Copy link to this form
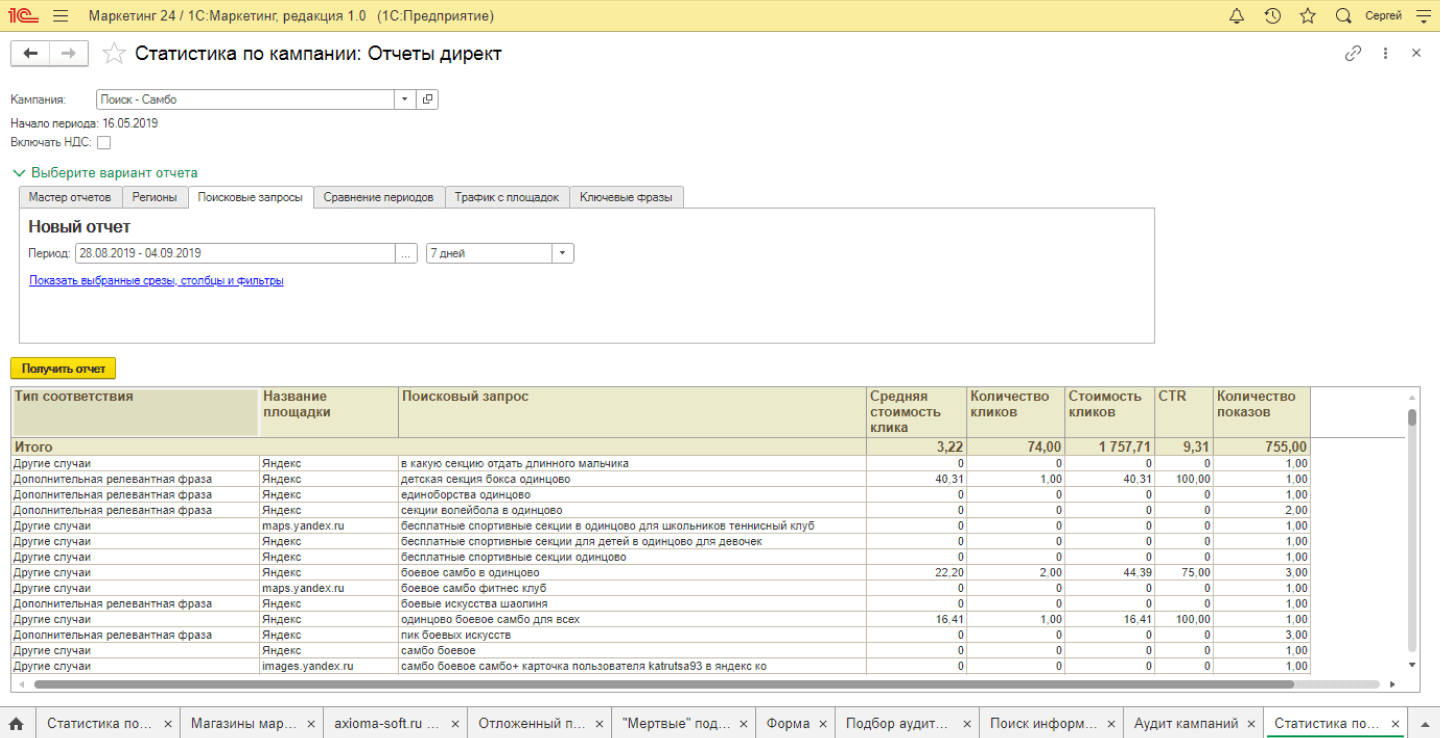 click(1353, 54)
